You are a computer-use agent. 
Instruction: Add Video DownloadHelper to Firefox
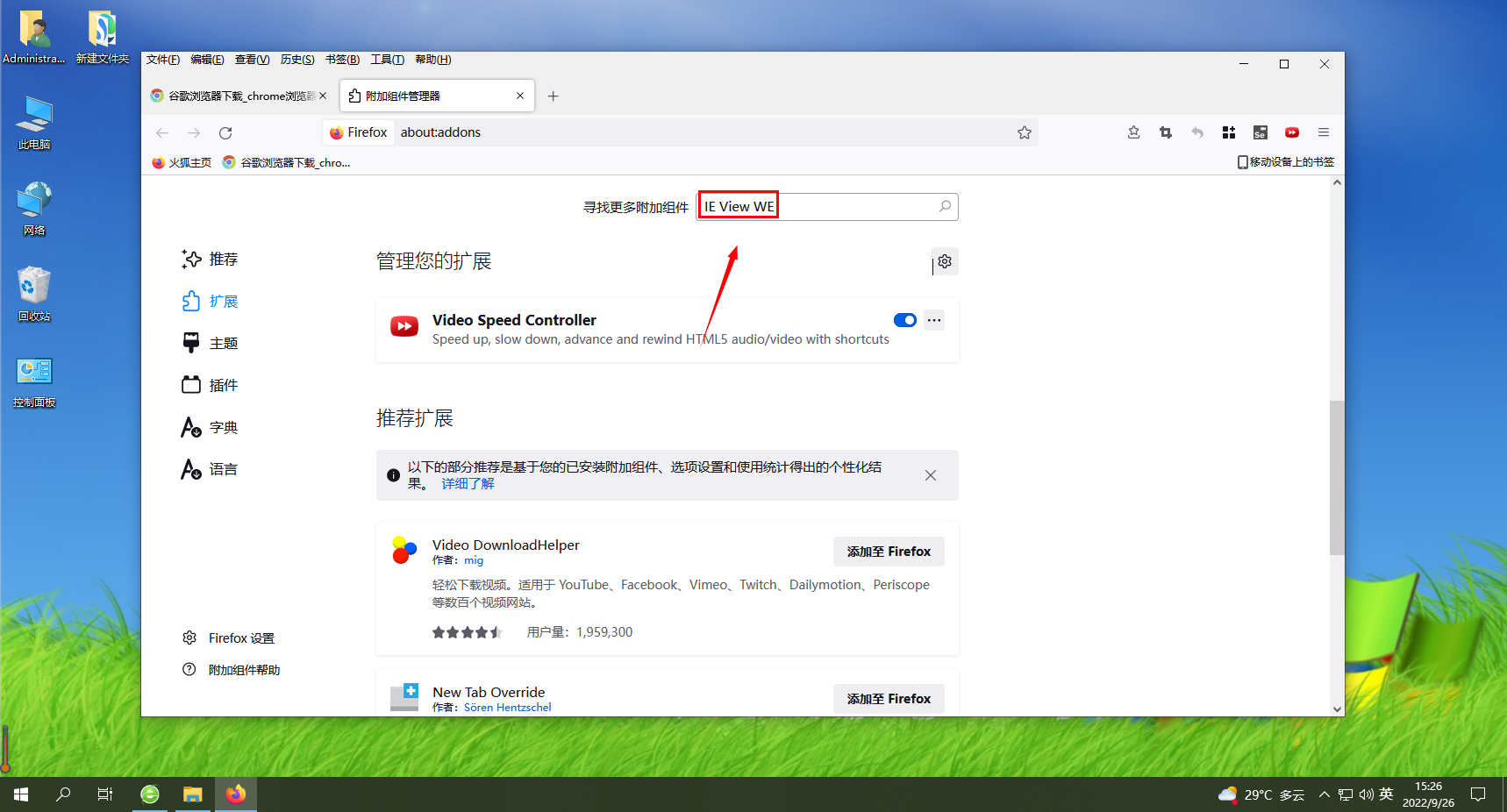[x=889, y=552]
